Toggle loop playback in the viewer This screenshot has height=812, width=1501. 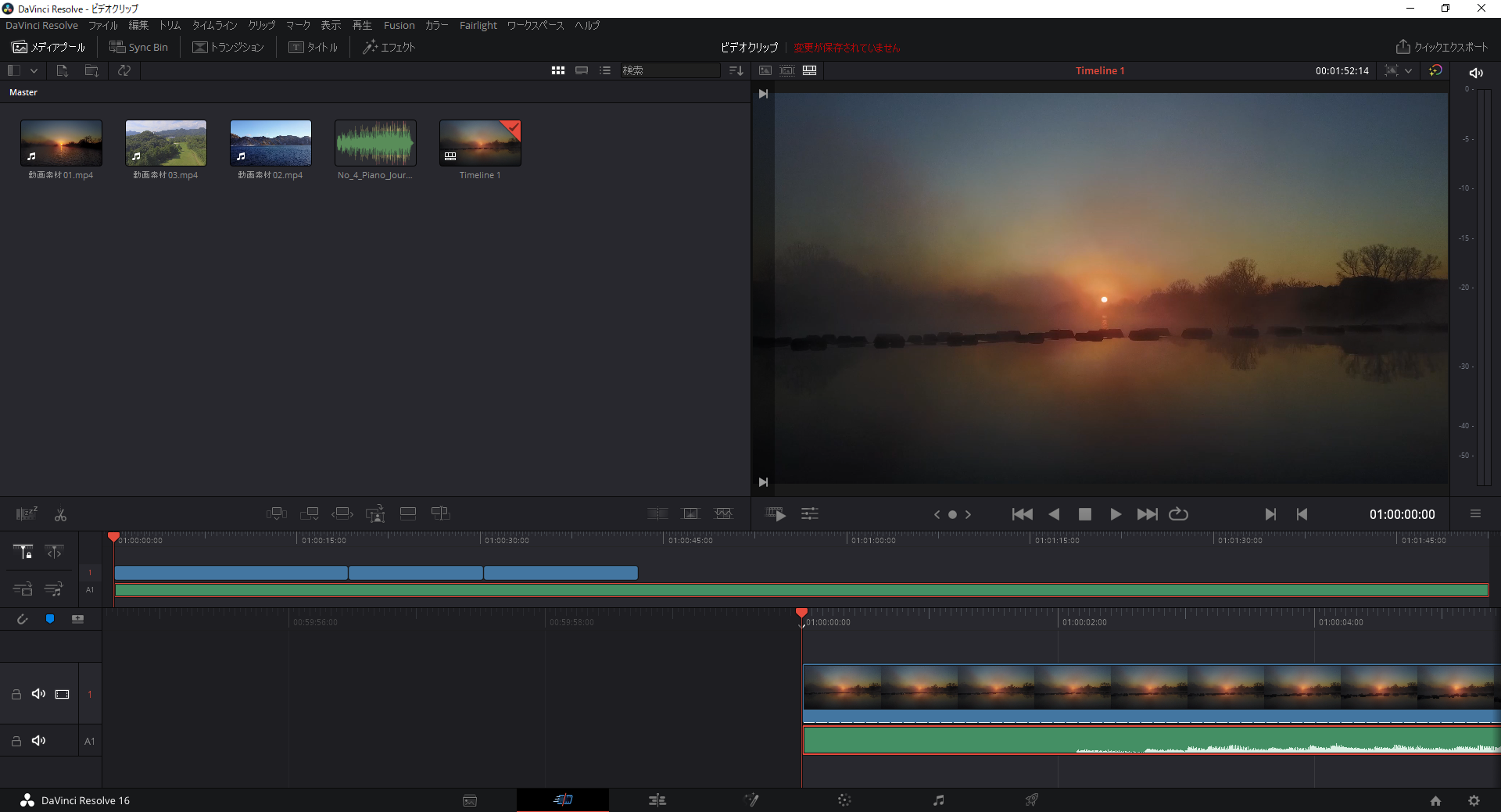[x=1178, y=514]
